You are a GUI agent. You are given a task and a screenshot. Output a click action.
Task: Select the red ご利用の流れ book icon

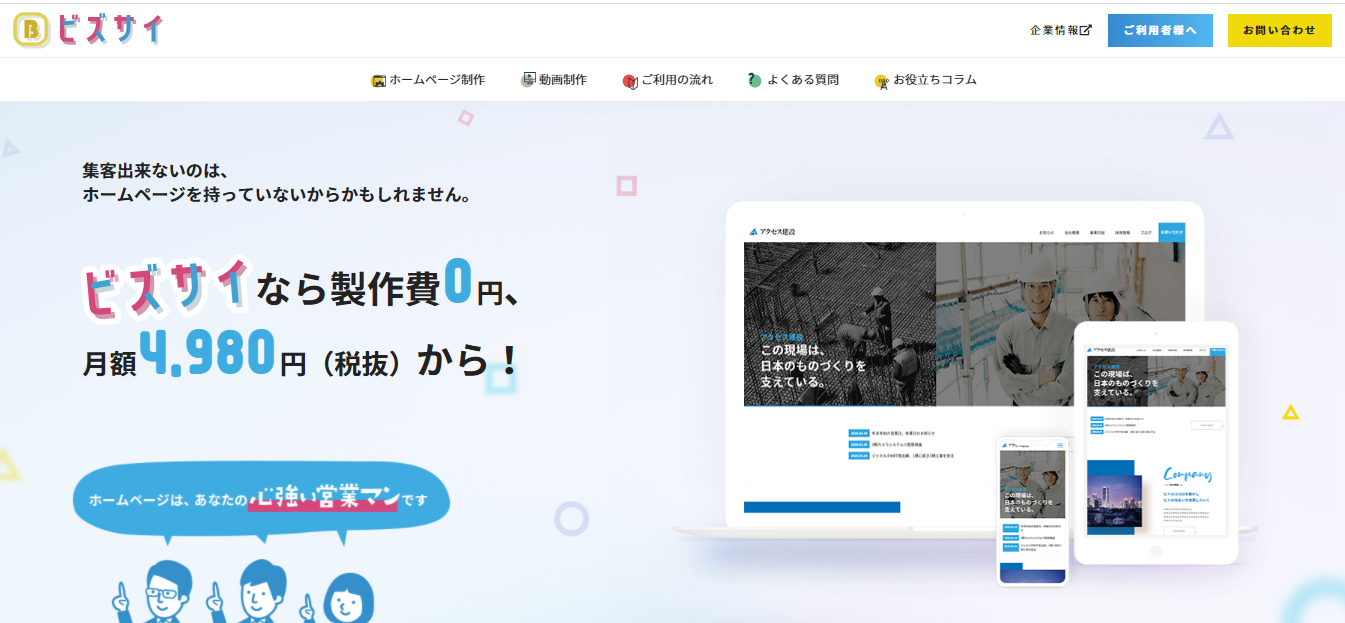click(x=628, y=79)
